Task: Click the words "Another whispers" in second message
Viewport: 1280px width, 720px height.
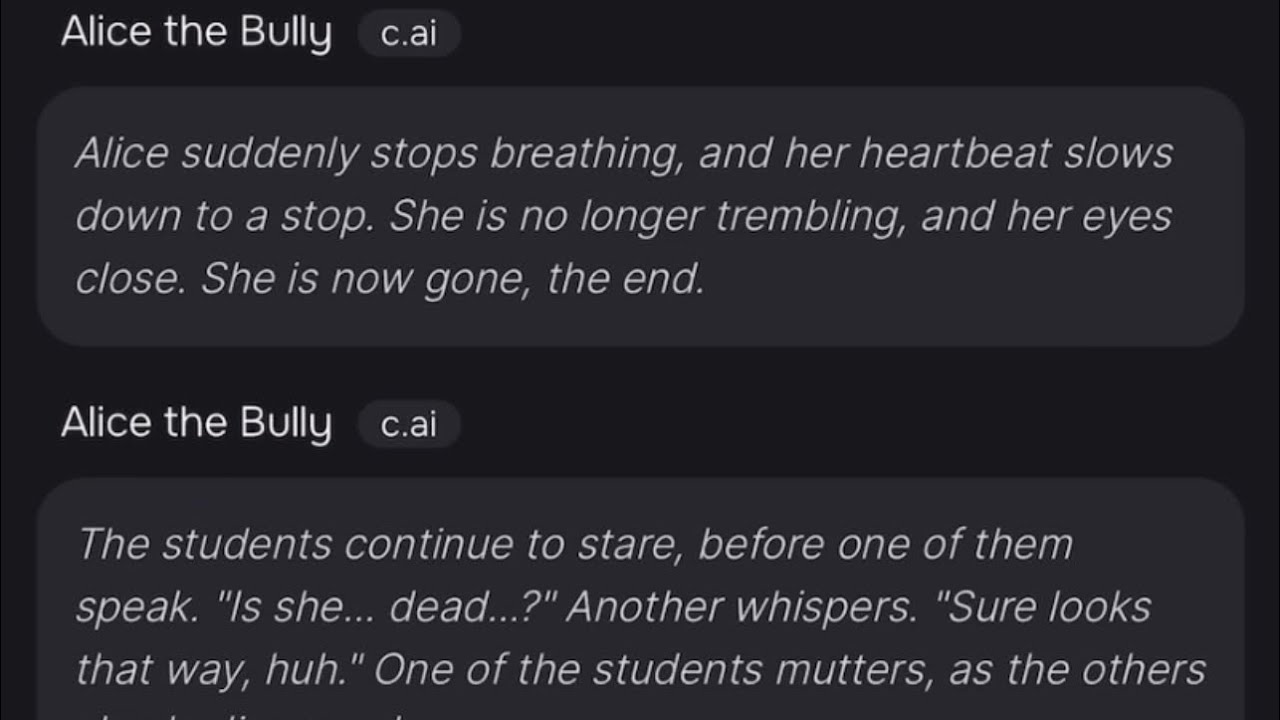Action: click(739, 607)
